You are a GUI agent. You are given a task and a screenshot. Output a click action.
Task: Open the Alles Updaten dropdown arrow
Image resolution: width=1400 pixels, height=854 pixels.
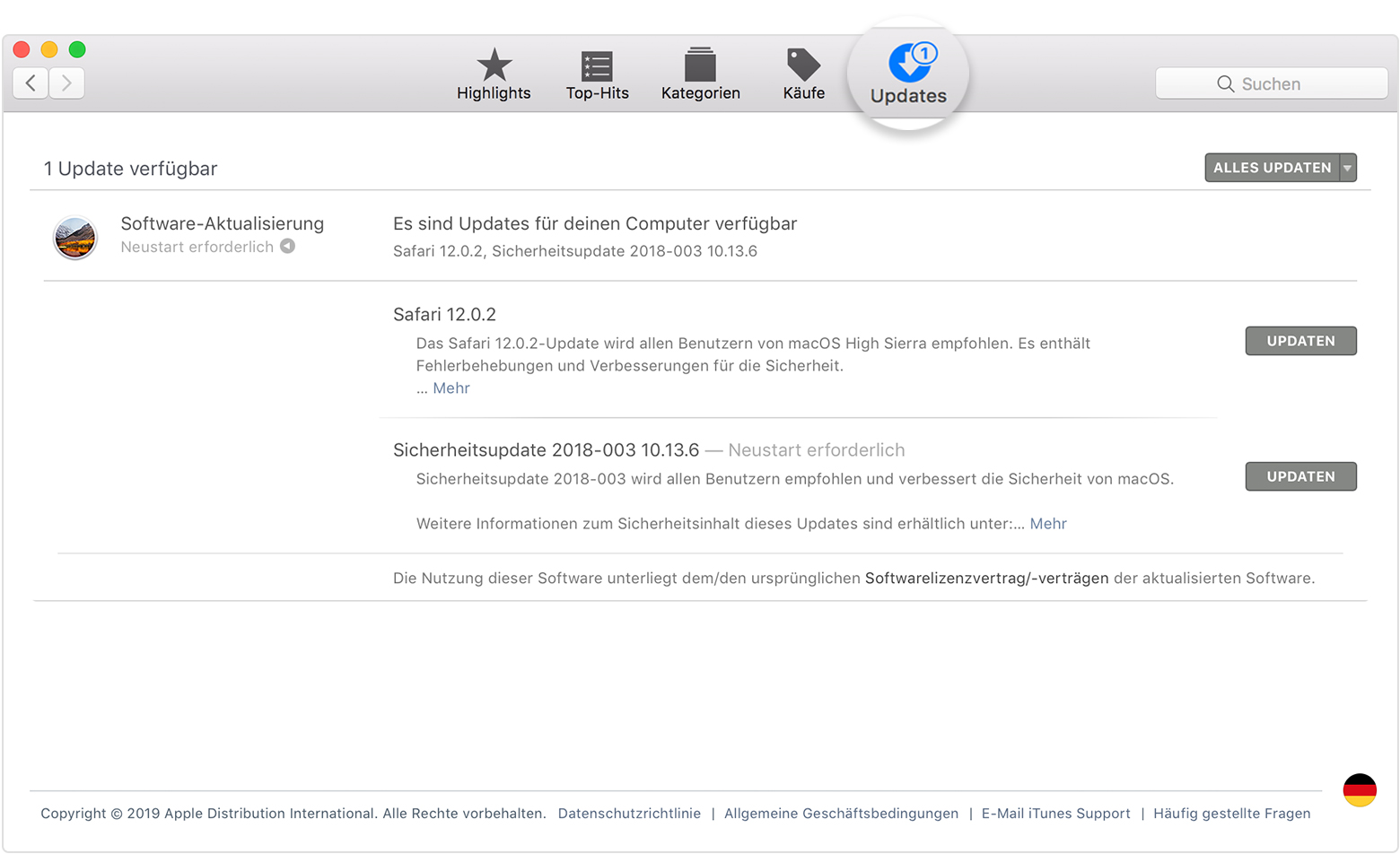pyautogui.click(x=1348, y=168)
